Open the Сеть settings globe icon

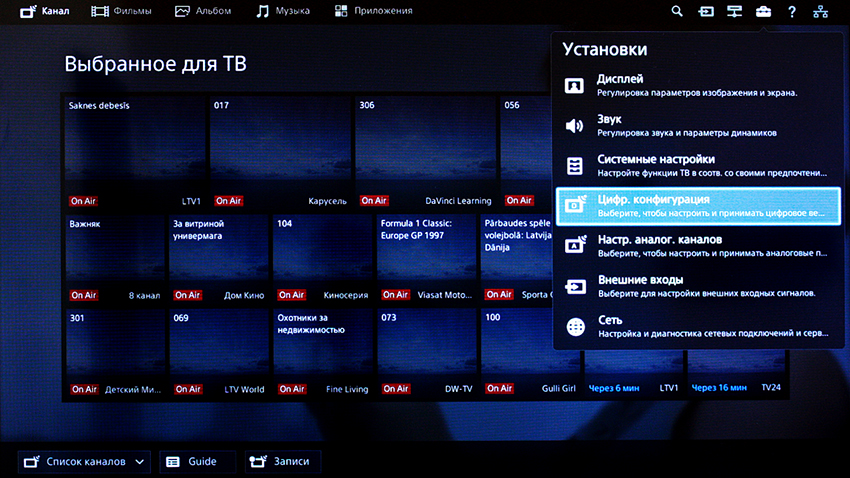(576, 327)
